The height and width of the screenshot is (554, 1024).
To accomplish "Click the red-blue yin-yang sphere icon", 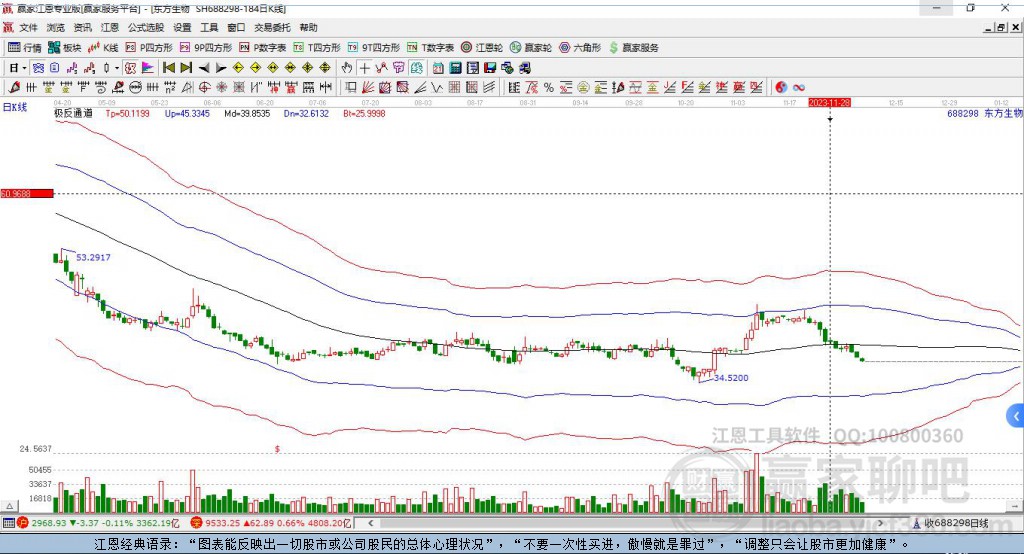I will pyautogui.click(x=781, y=87).
